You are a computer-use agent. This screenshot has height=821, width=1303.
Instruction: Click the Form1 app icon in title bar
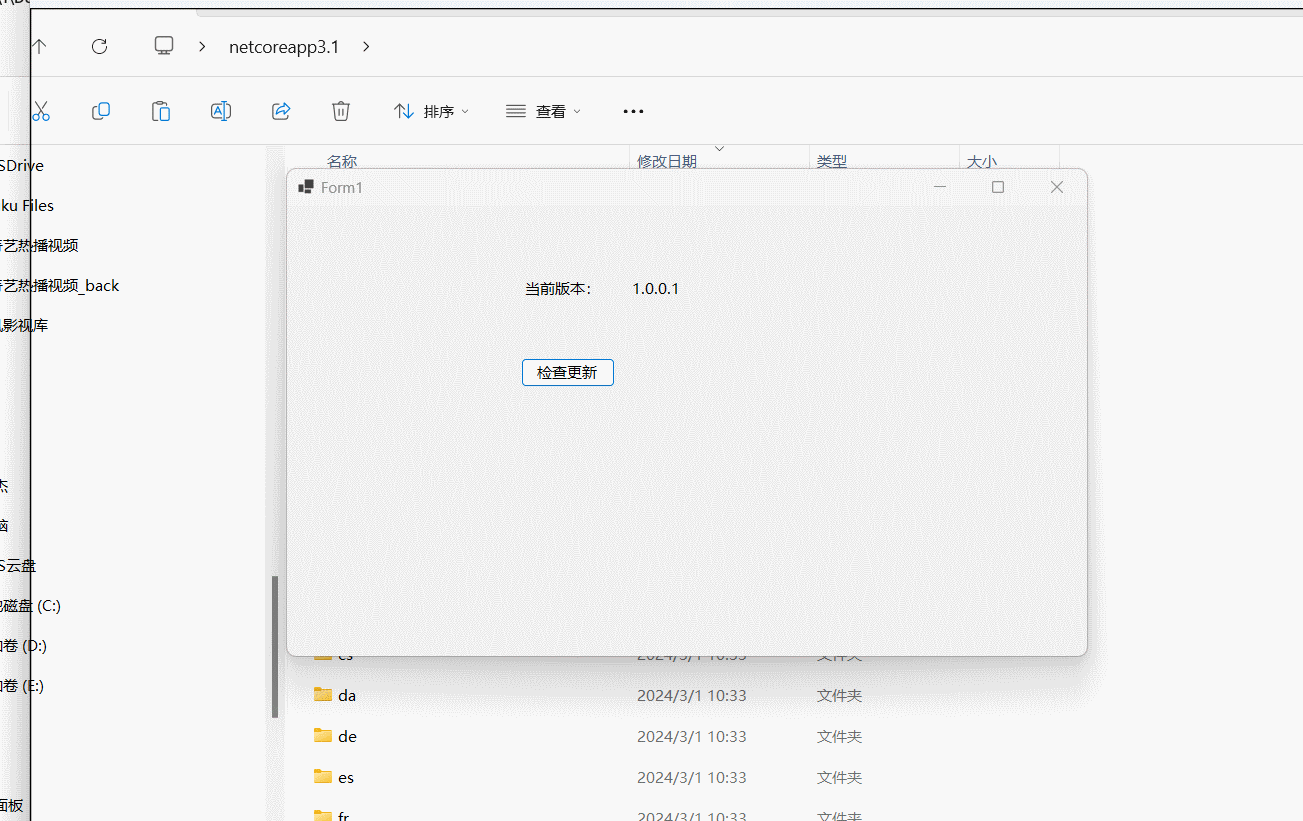pos(306,187)
